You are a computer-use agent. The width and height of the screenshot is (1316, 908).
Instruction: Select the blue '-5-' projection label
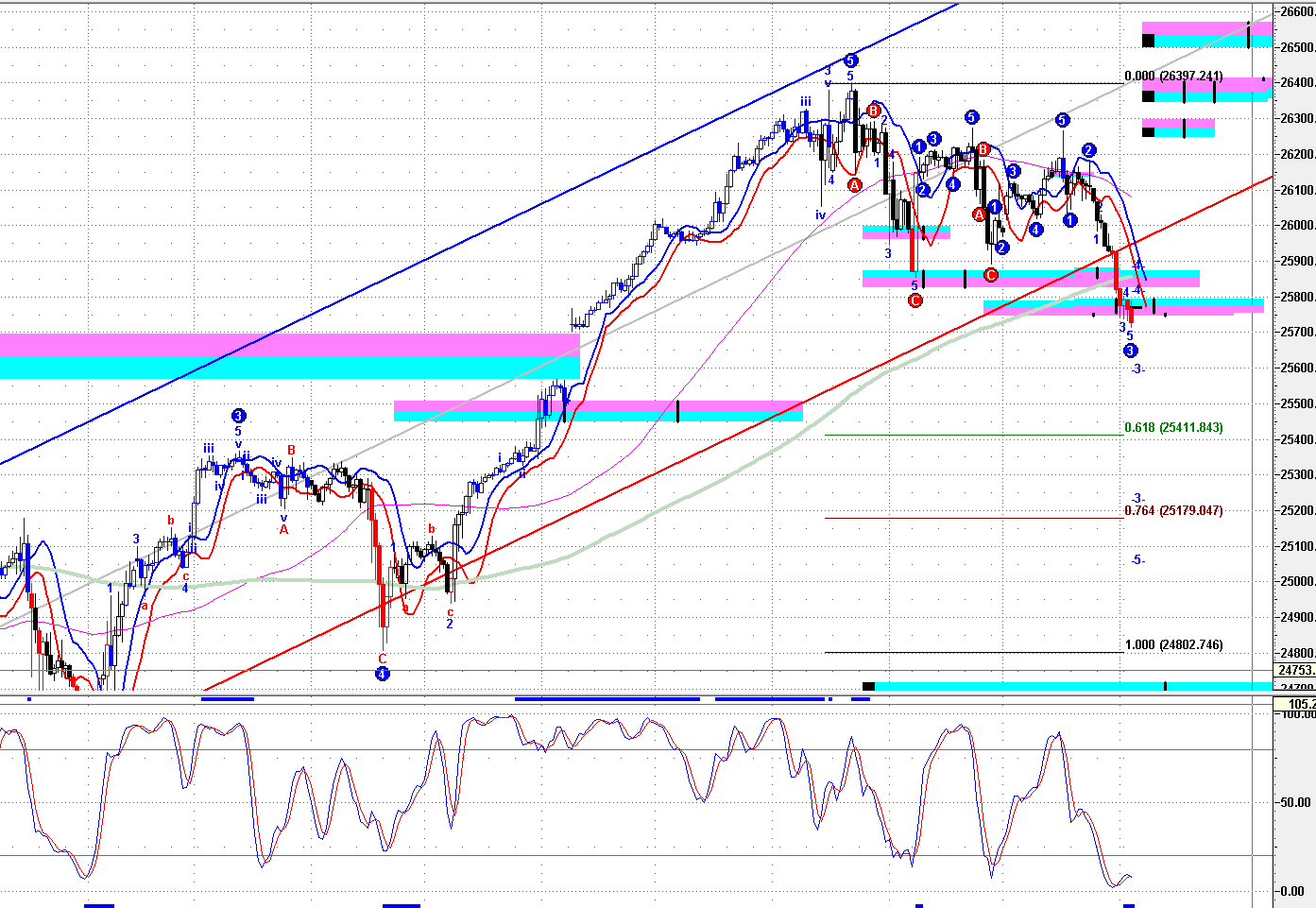1137,560
